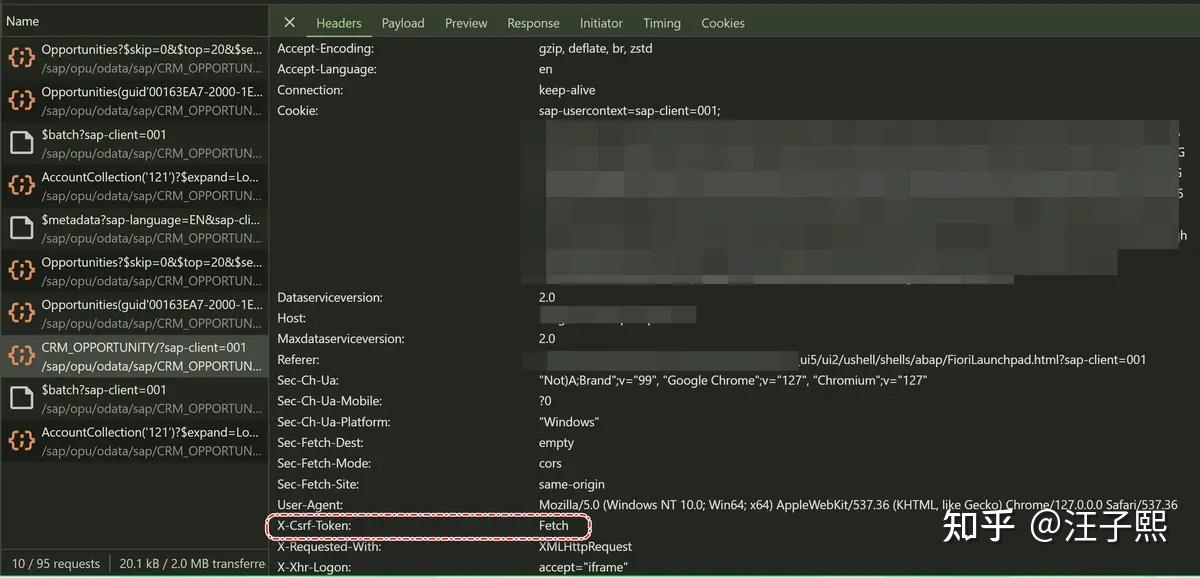1200x578 pixels.
Task: Click the Host header name
Action: [x=292, y=318]
